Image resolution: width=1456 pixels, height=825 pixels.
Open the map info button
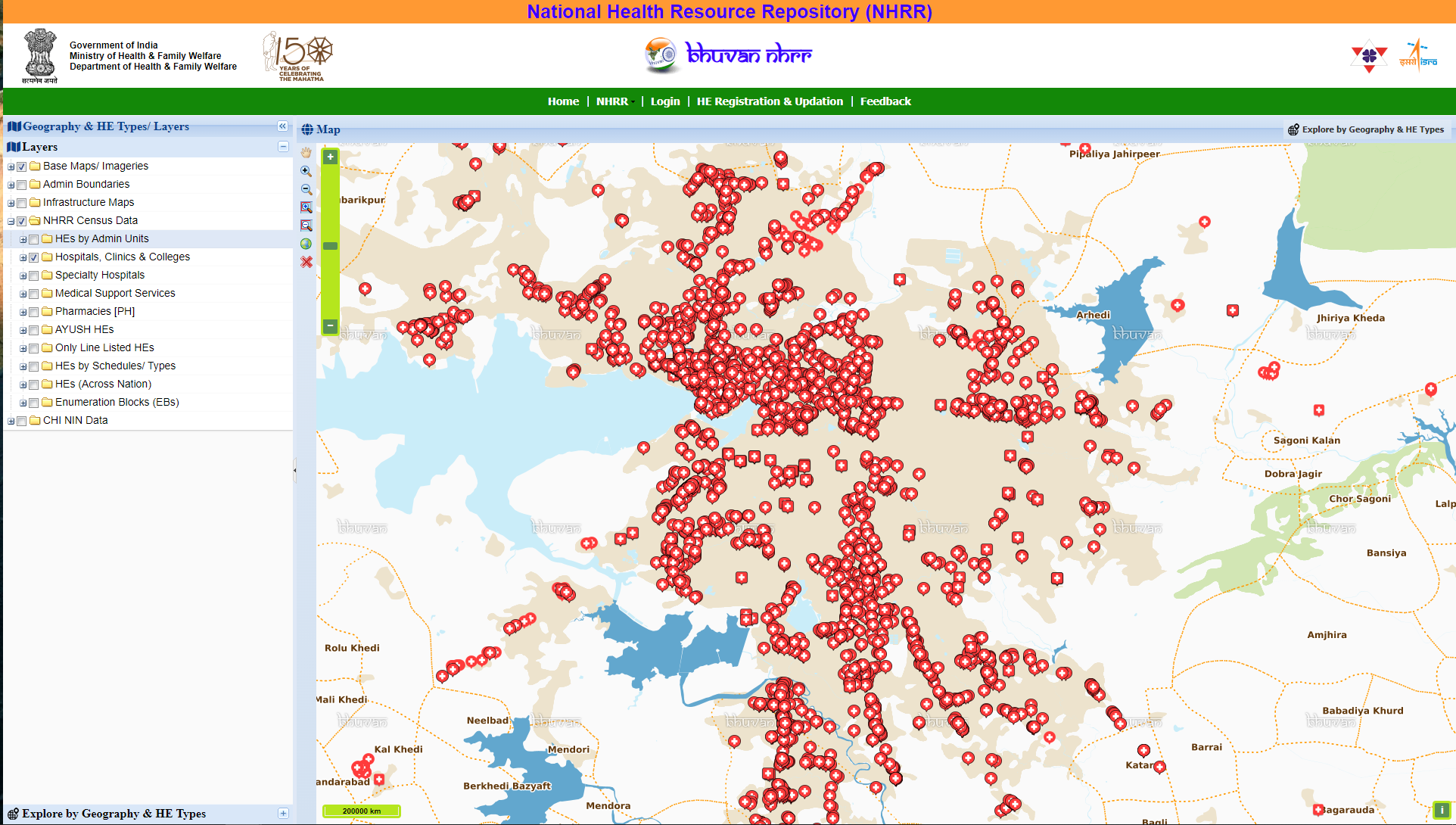(x=1442, y=809)
